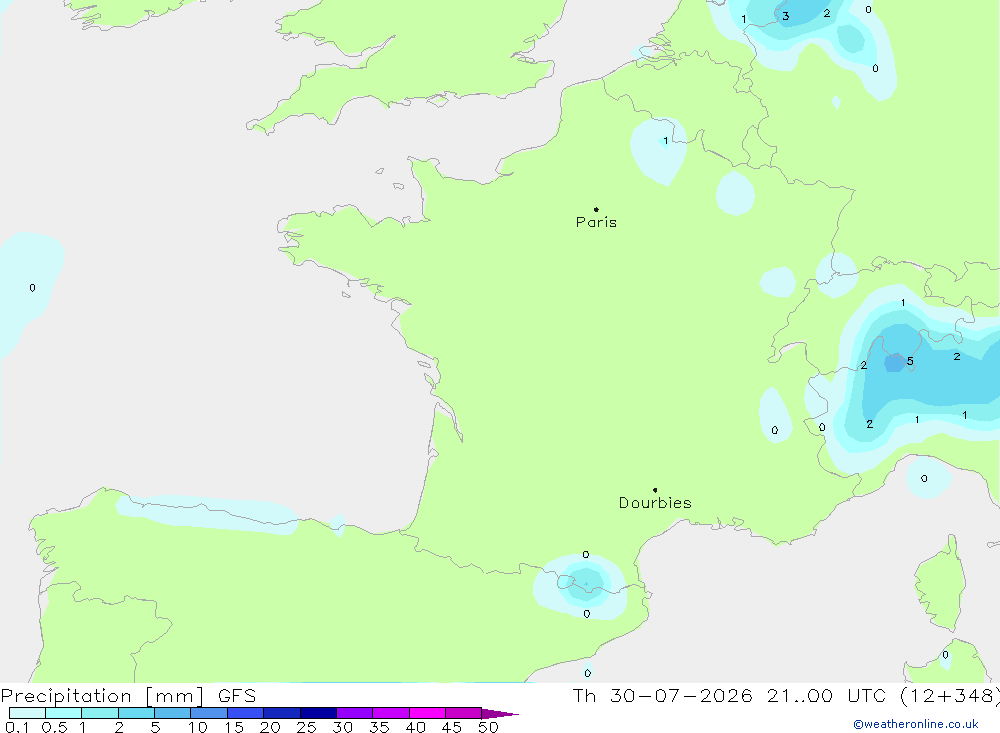Pick the 35–40 mm legend swatch
1000x733 pixels.
(391, 713)
